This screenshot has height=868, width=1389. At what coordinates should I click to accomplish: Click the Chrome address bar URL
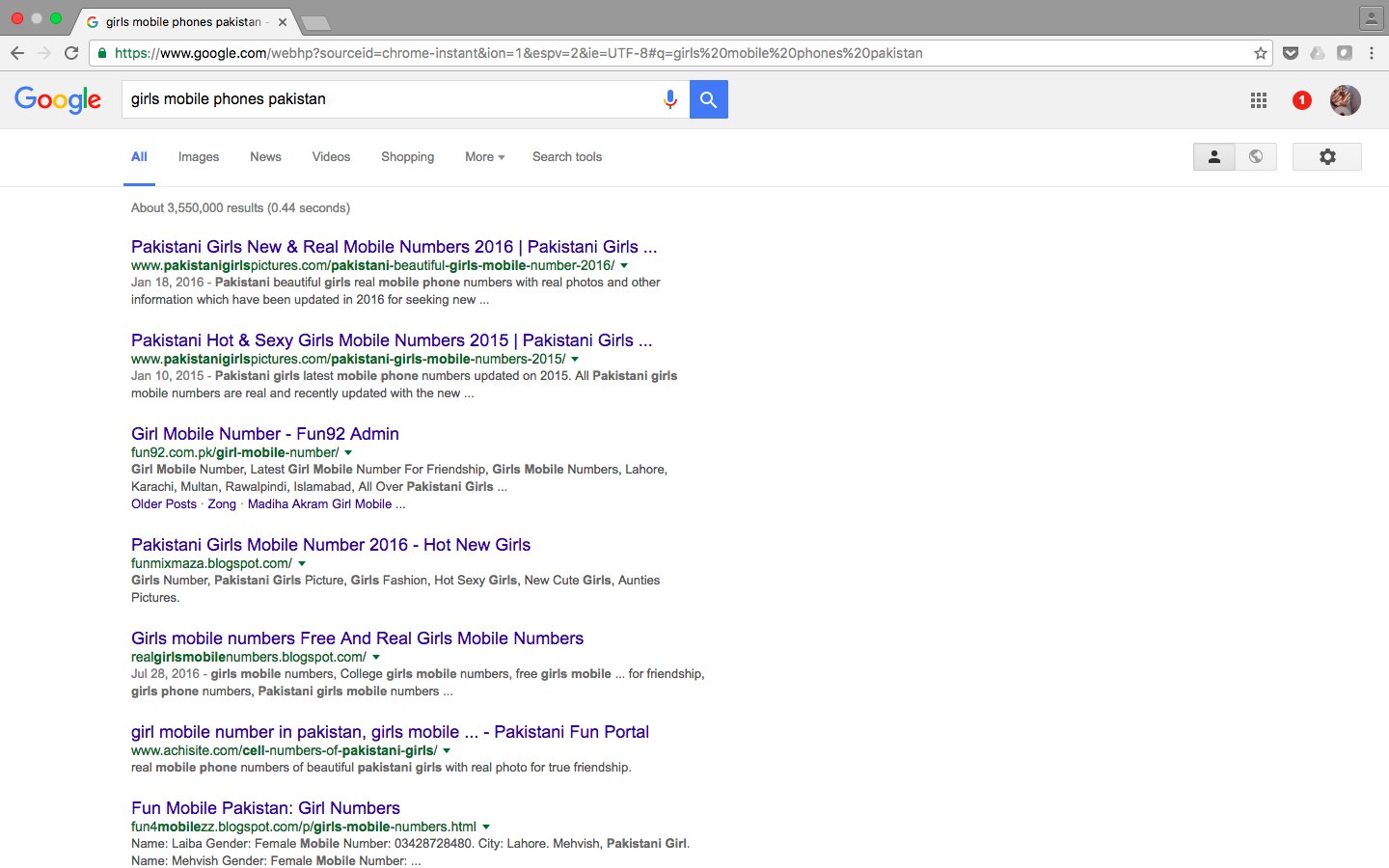point(518,53)
